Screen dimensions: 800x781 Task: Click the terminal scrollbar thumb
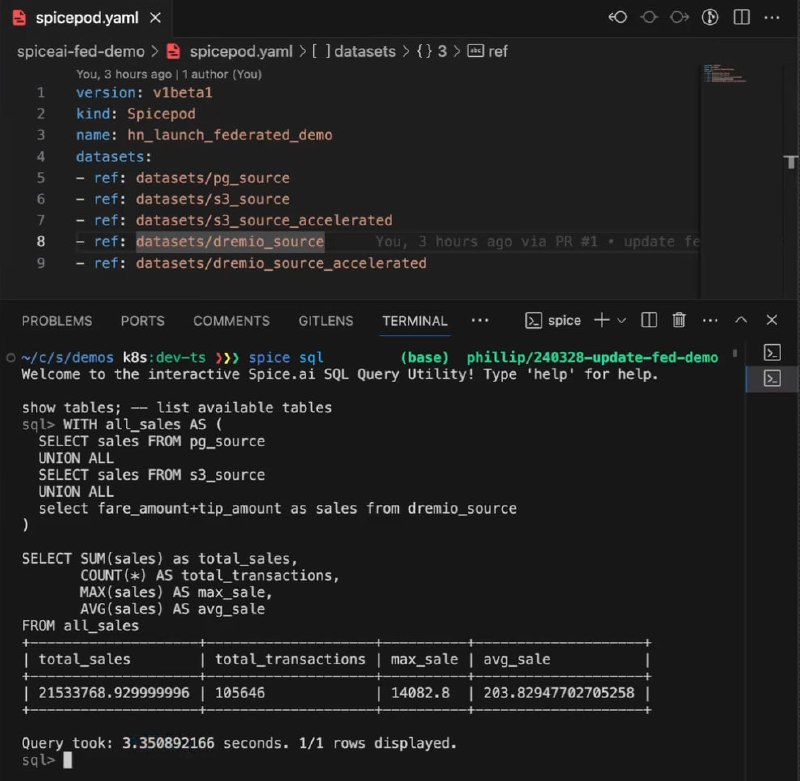click(x=735, y=352)
